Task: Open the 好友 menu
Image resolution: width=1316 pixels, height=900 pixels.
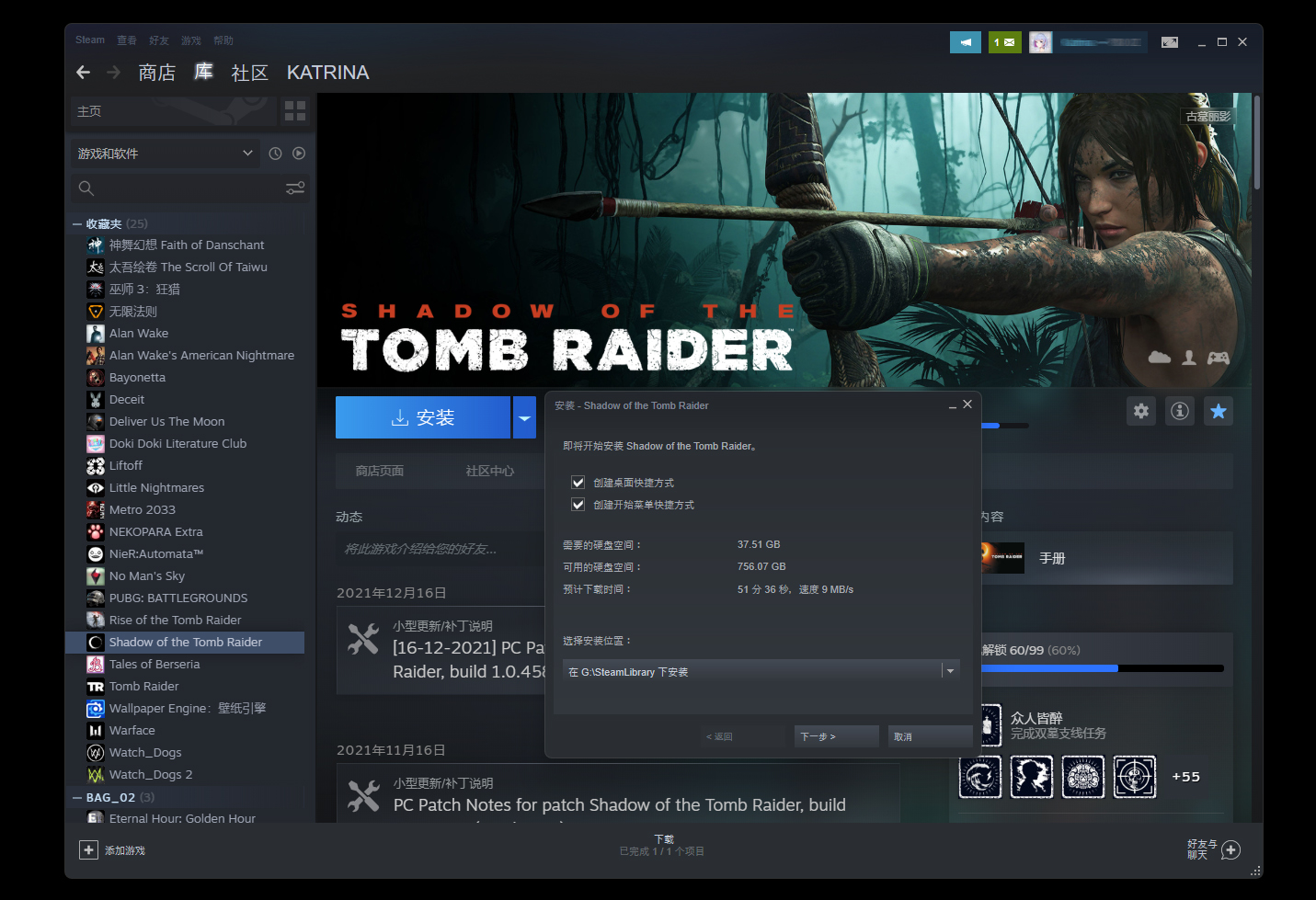Action: coord(159,40)
